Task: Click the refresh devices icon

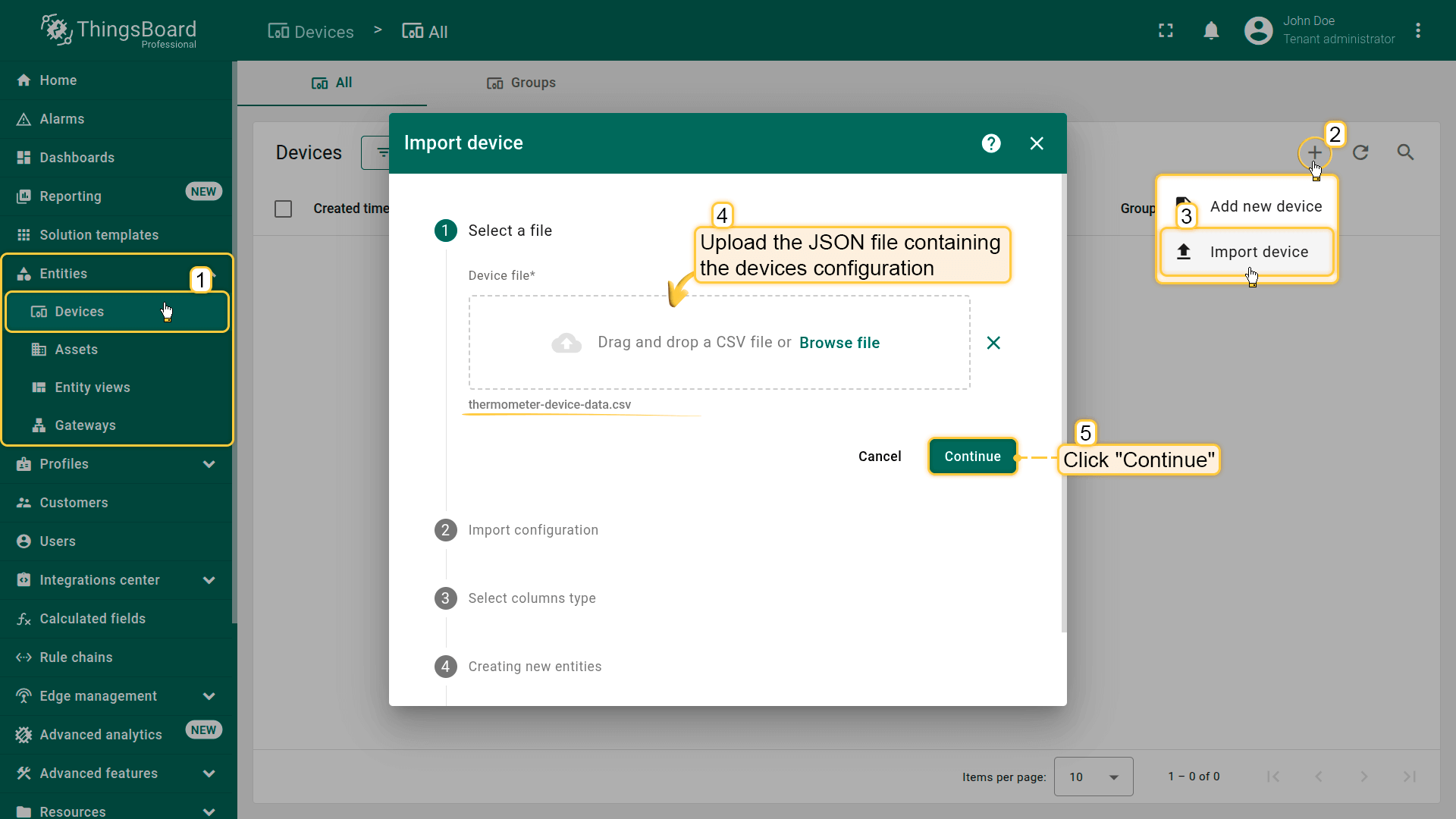Action: tap(1360, 152)
